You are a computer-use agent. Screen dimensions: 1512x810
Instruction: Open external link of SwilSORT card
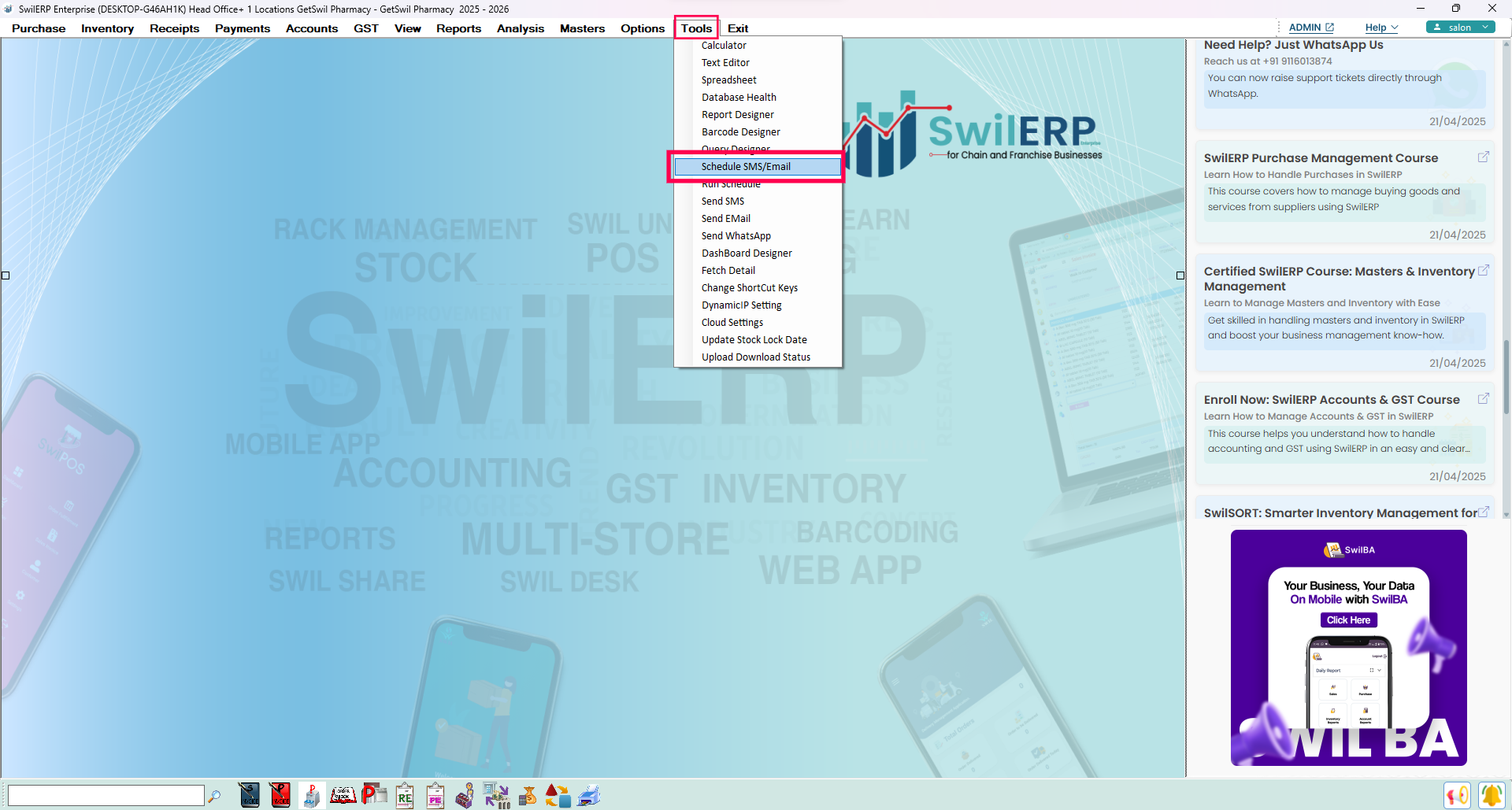click(1484, 512)
